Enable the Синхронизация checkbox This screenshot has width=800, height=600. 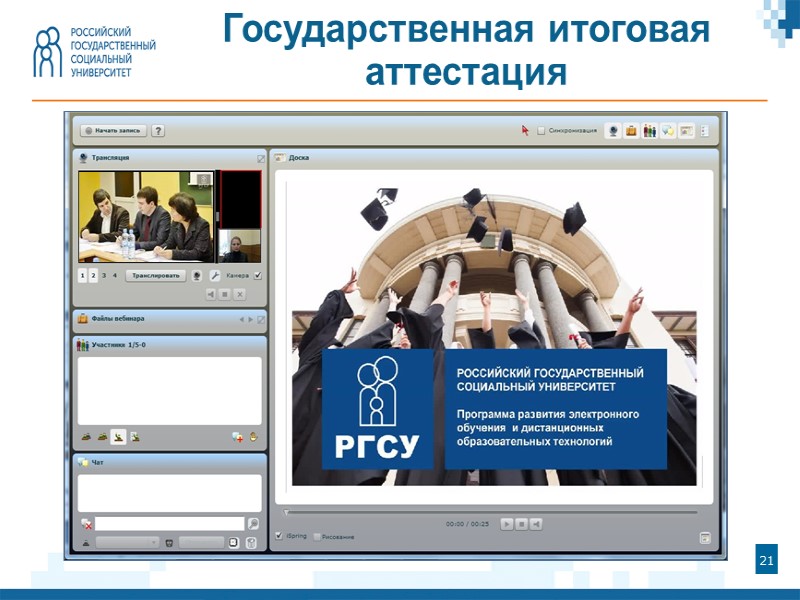click(541, 131)
